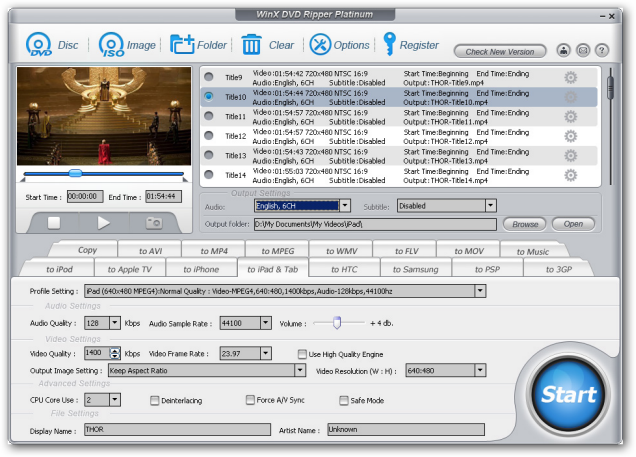Open Video Frame Rate dropdown
This screenshot has height=457, width=636.
coord(266,353)
